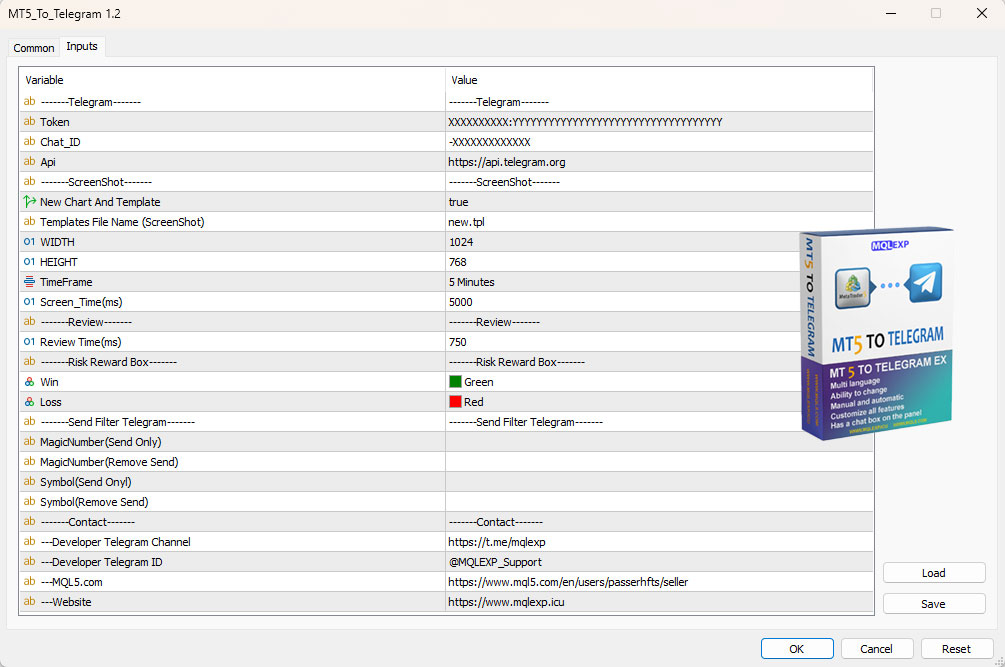Click the icon beside ---Website
1005x667 pixels.
[x=29, y=602]
